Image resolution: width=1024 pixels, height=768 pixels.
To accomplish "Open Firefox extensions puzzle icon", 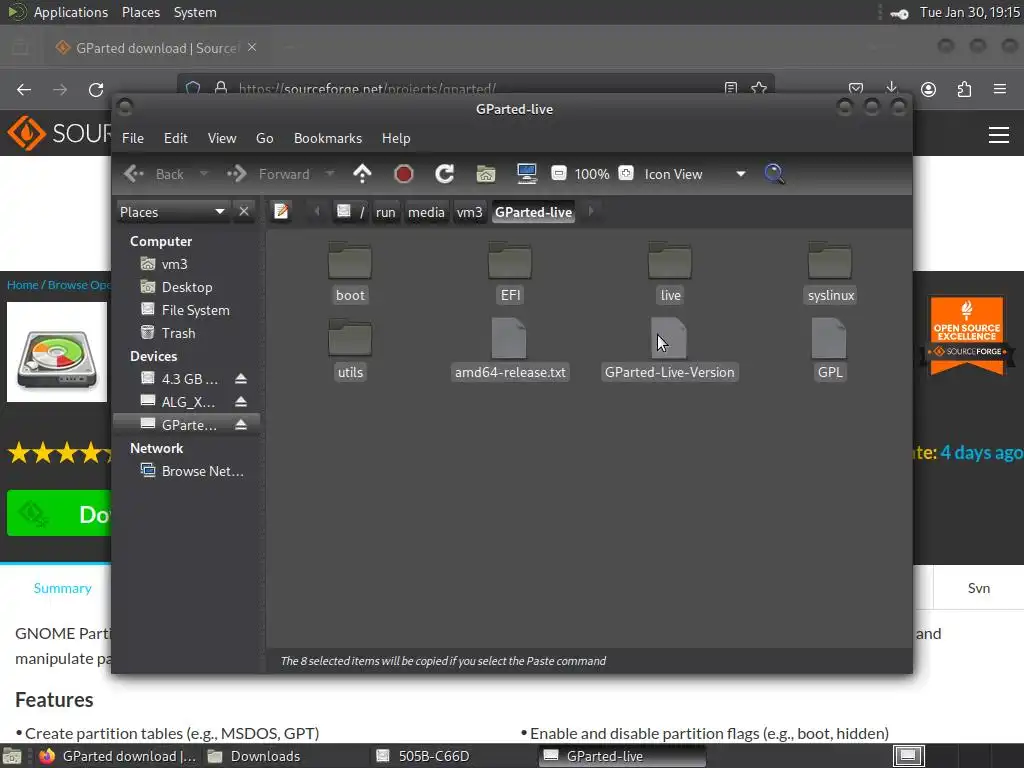I will [x=964, y=89].
